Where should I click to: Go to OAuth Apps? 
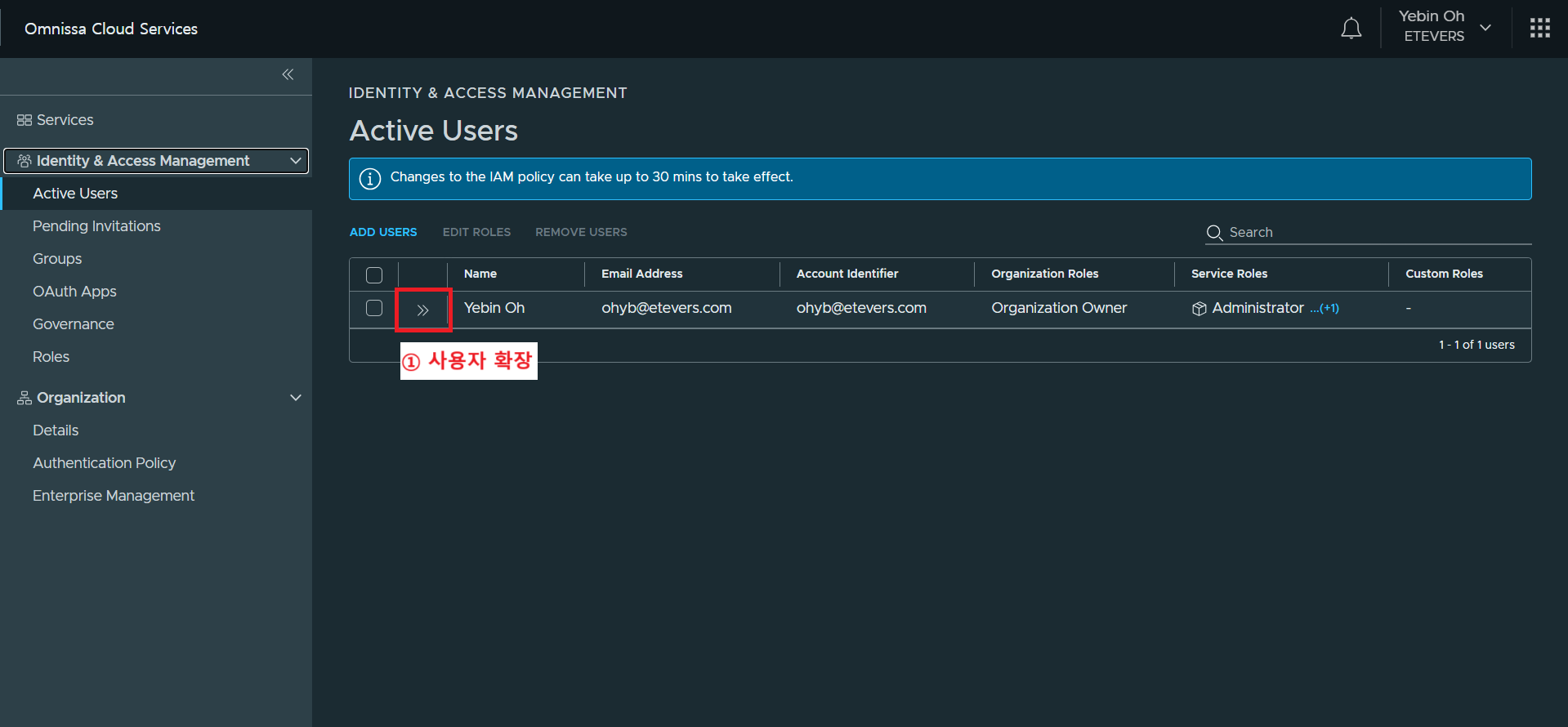coord(74,292)
